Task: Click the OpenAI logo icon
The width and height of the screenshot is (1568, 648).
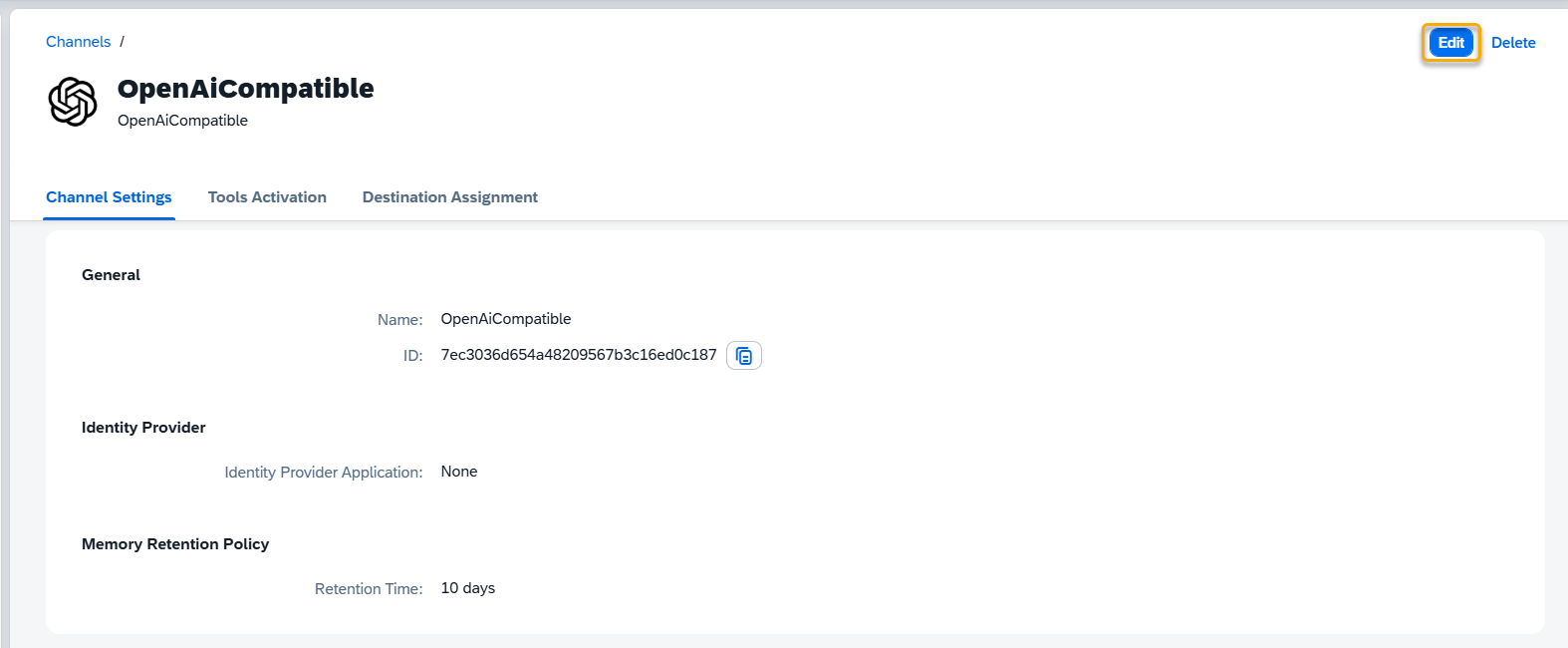Action: (73, 102)
